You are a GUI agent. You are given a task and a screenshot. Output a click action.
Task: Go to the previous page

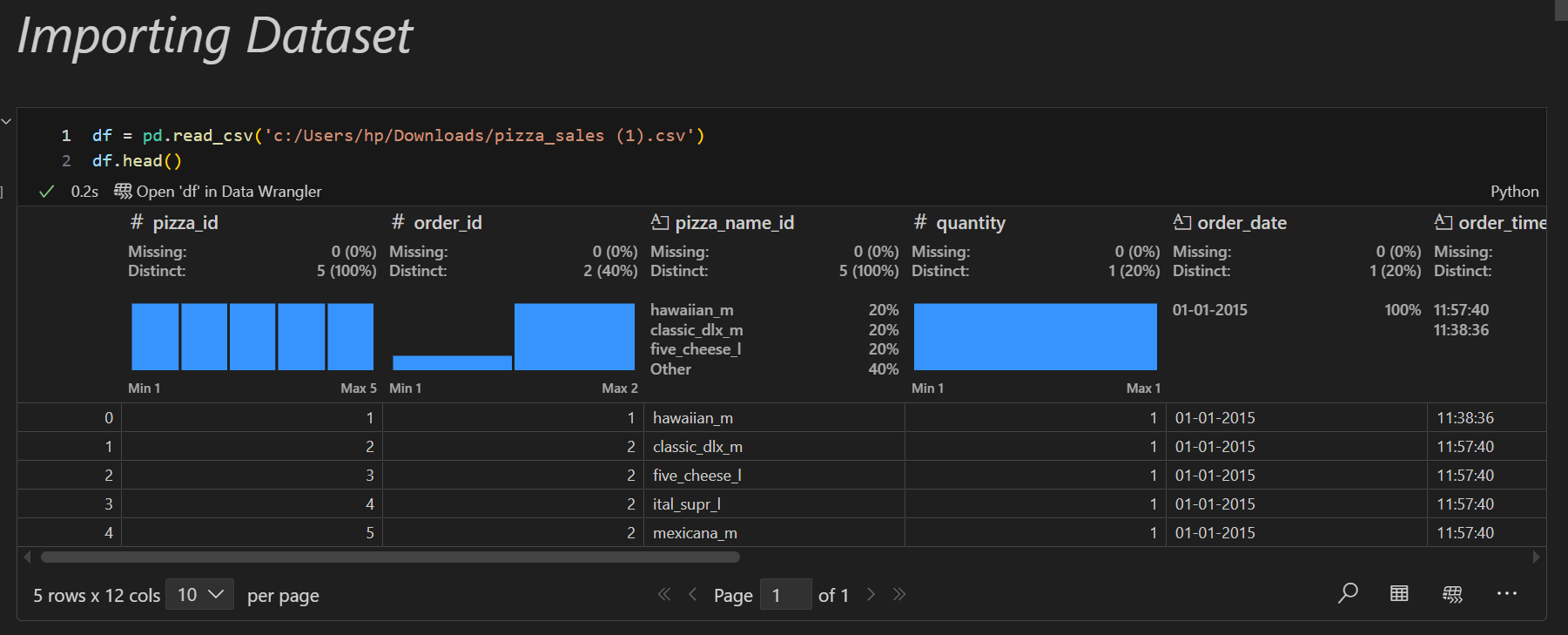point(693,594)
